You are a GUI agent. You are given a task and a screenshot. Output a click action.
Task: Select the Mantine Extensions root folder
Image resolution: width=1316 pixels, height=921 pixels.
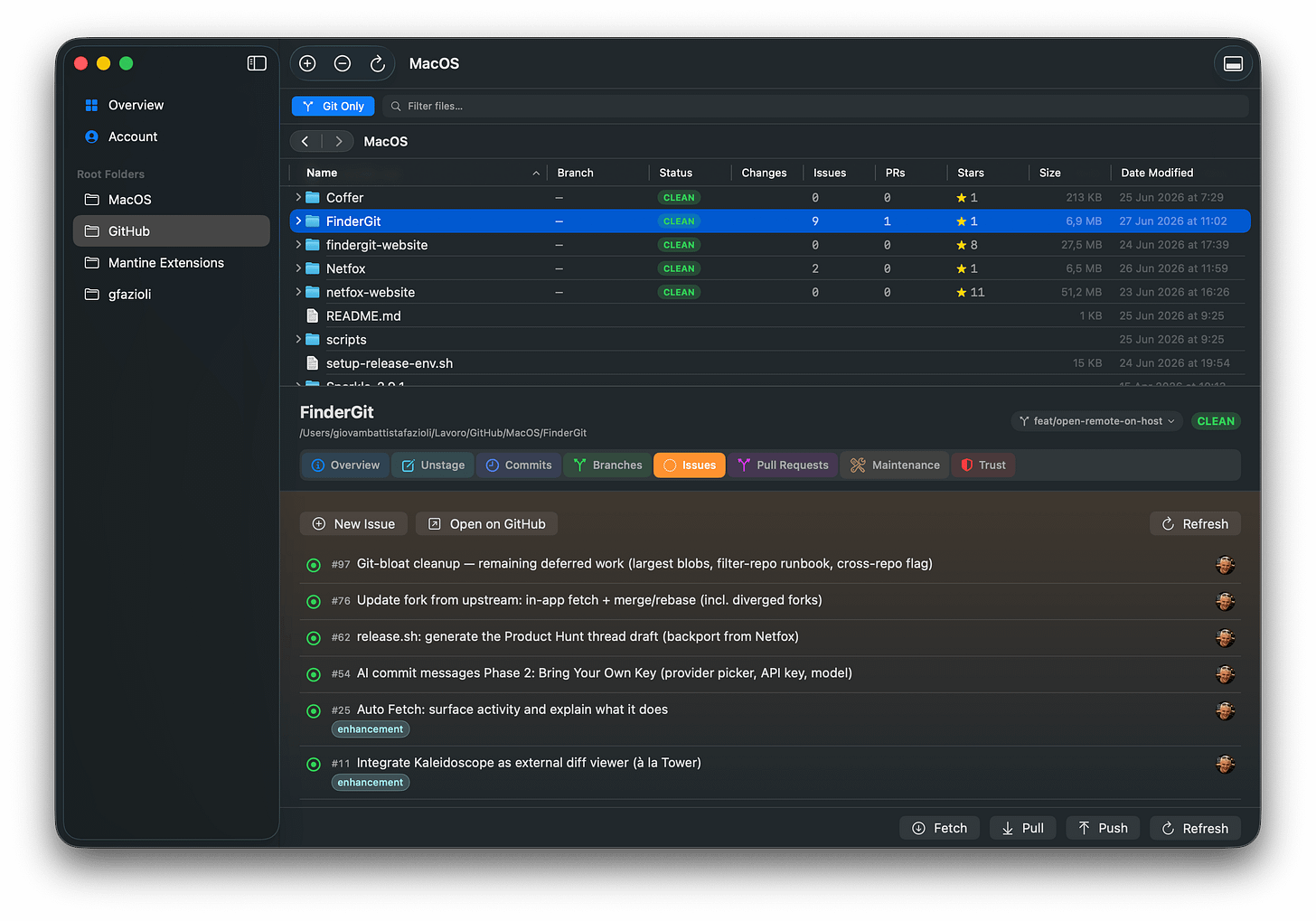pos(172,263)
